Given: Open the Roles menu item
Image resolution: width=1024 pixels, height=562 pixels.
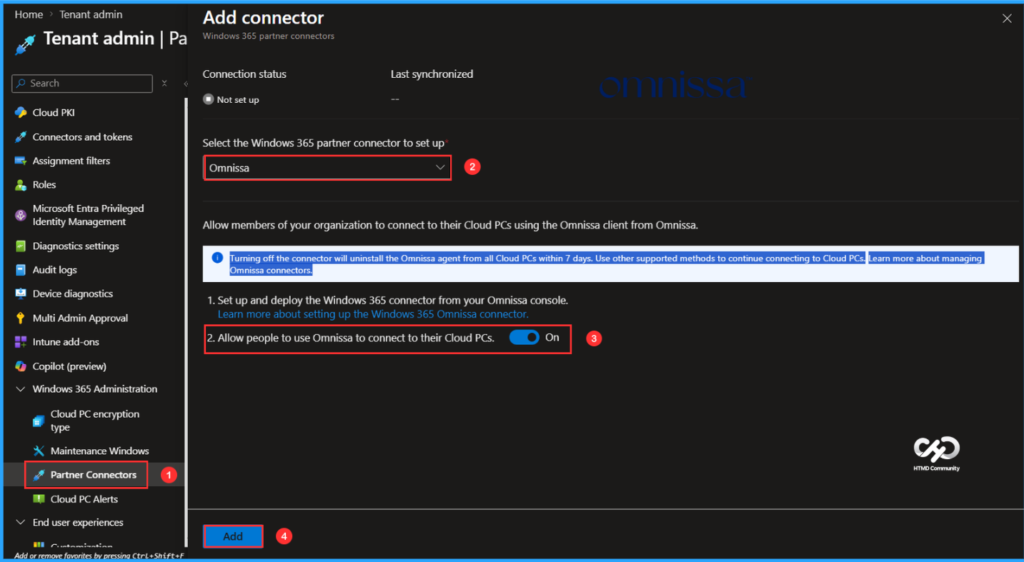Looking at the screenshot, I should click(x=44, y=185).
